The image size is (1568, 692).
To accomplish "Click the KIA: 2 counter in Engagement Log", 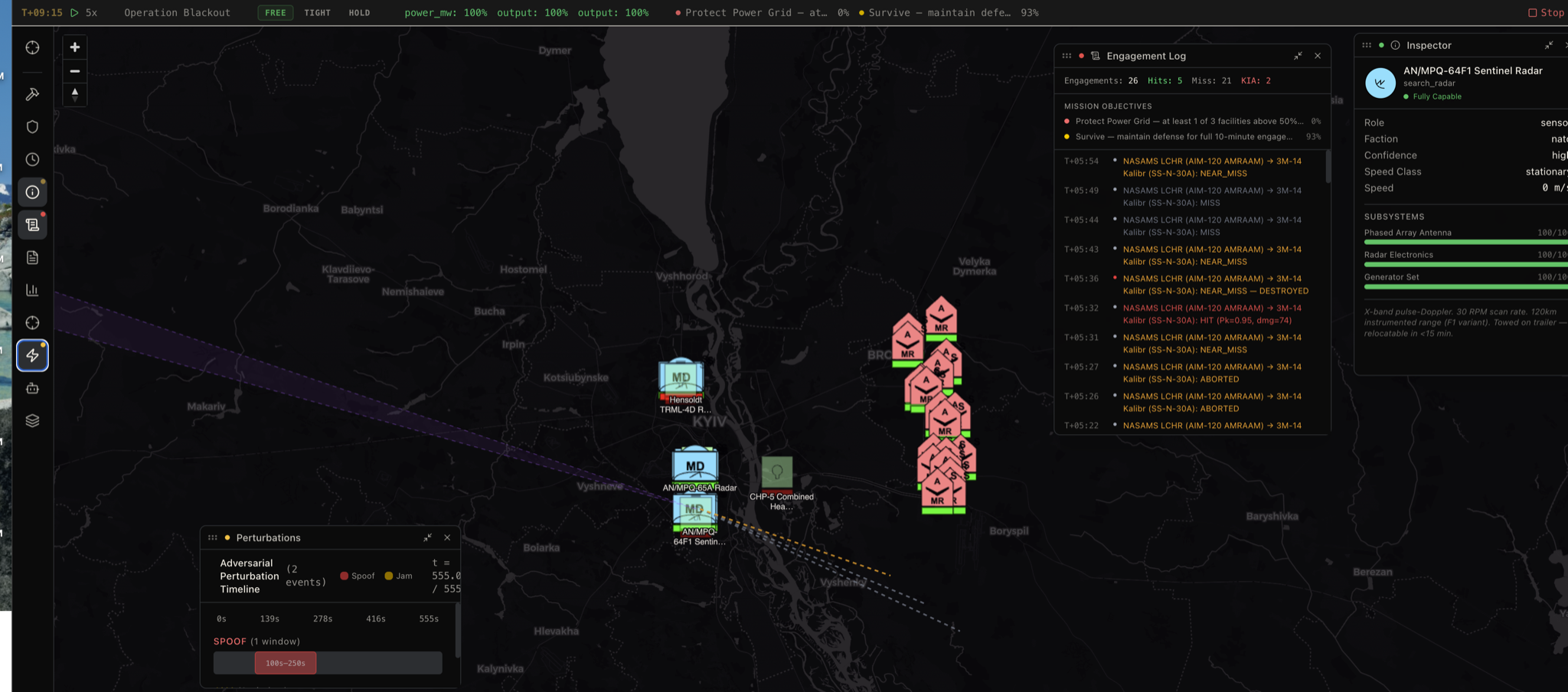I will point(1256,80).
